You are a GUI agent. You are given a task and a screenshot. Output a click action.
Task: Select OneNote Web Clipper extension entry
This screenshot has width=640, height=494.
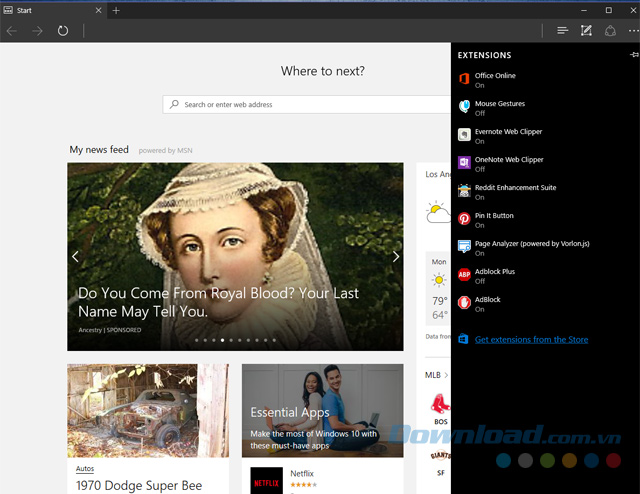coord(508,163)
